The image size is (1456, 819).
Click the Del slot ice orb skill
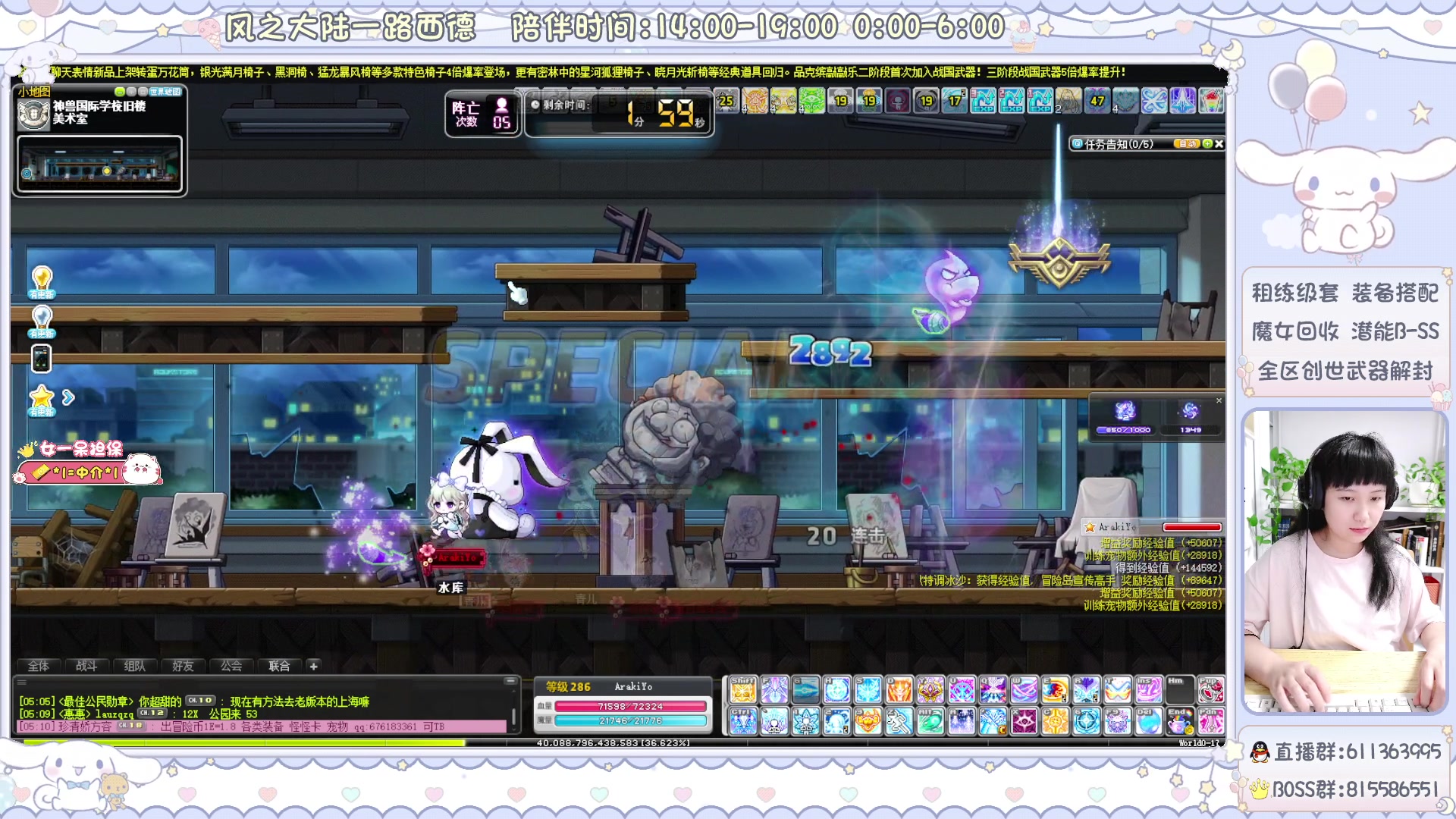[1148, 721]
